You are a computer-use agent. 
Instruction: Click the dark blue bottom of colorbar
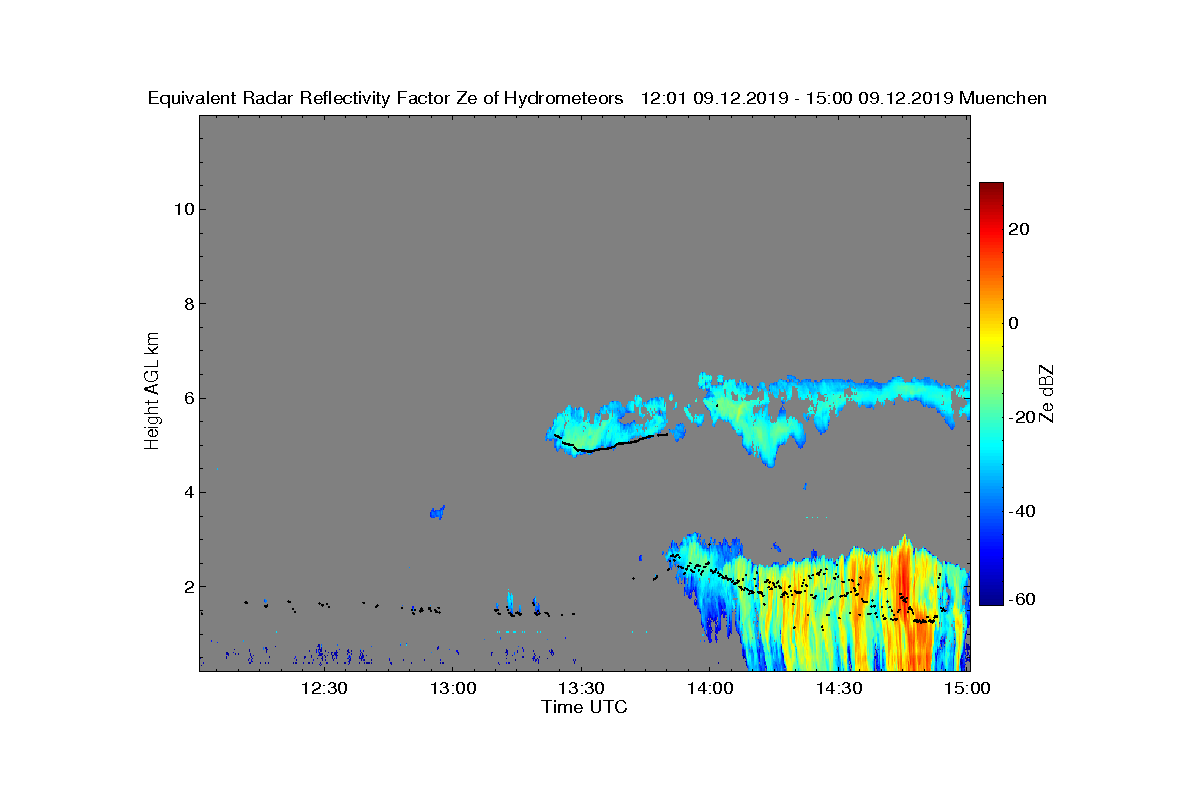[x=991, y=600]
